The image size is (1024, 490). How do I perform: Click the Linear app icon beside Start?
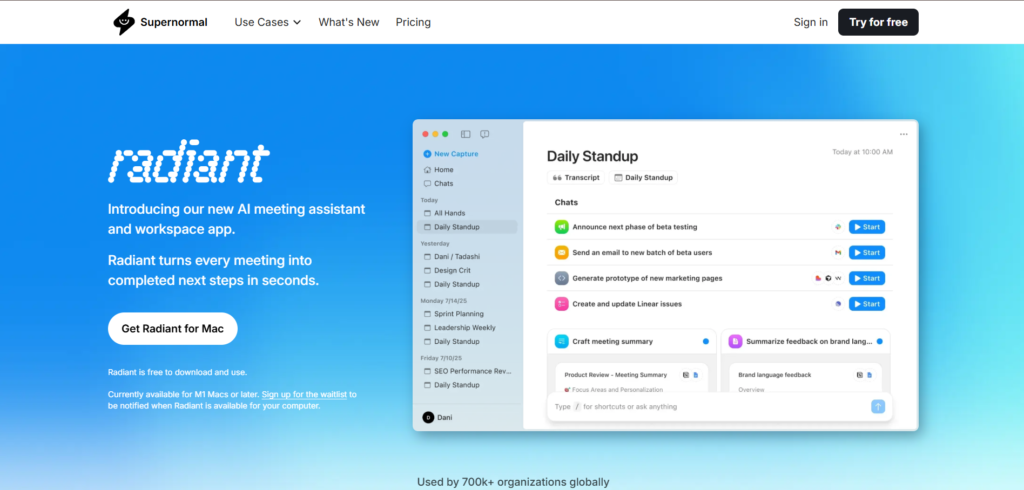(x=838, y=304)
